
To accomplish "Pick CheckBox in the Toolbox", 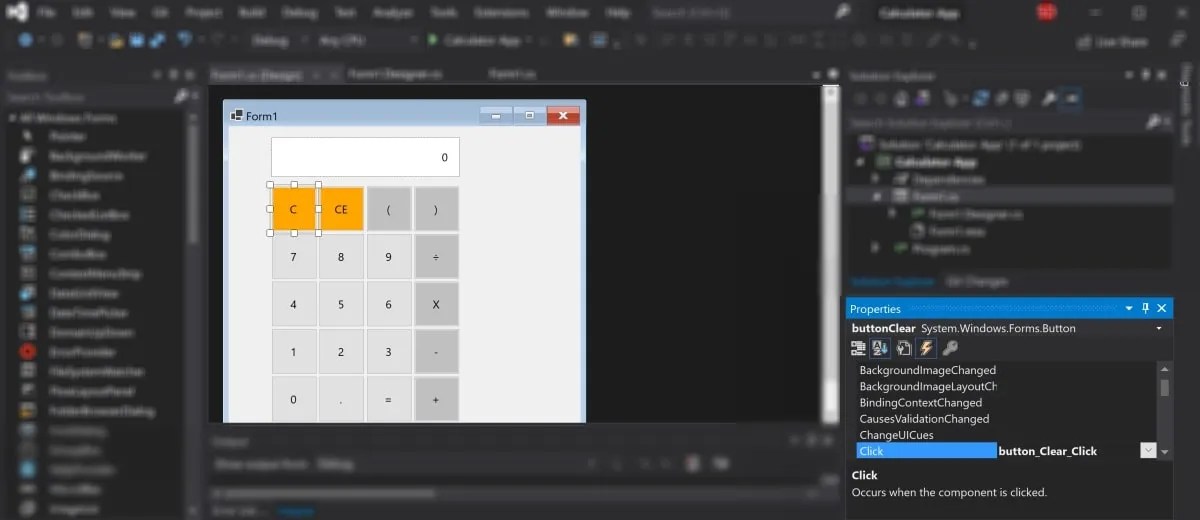I will [x=77, y=195].
